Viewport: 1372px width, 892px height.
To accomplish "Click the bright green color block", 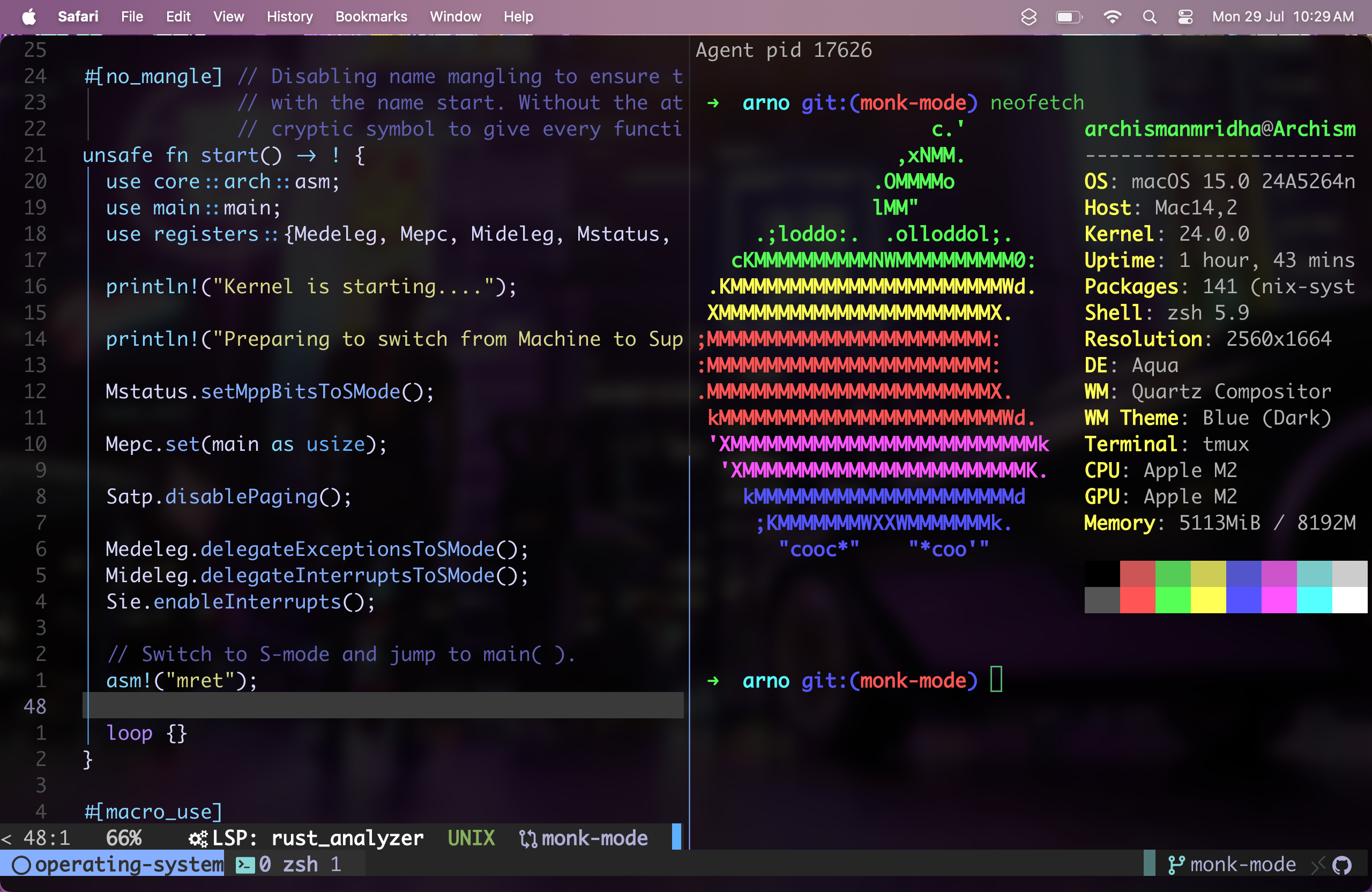I will (1173, 600).
